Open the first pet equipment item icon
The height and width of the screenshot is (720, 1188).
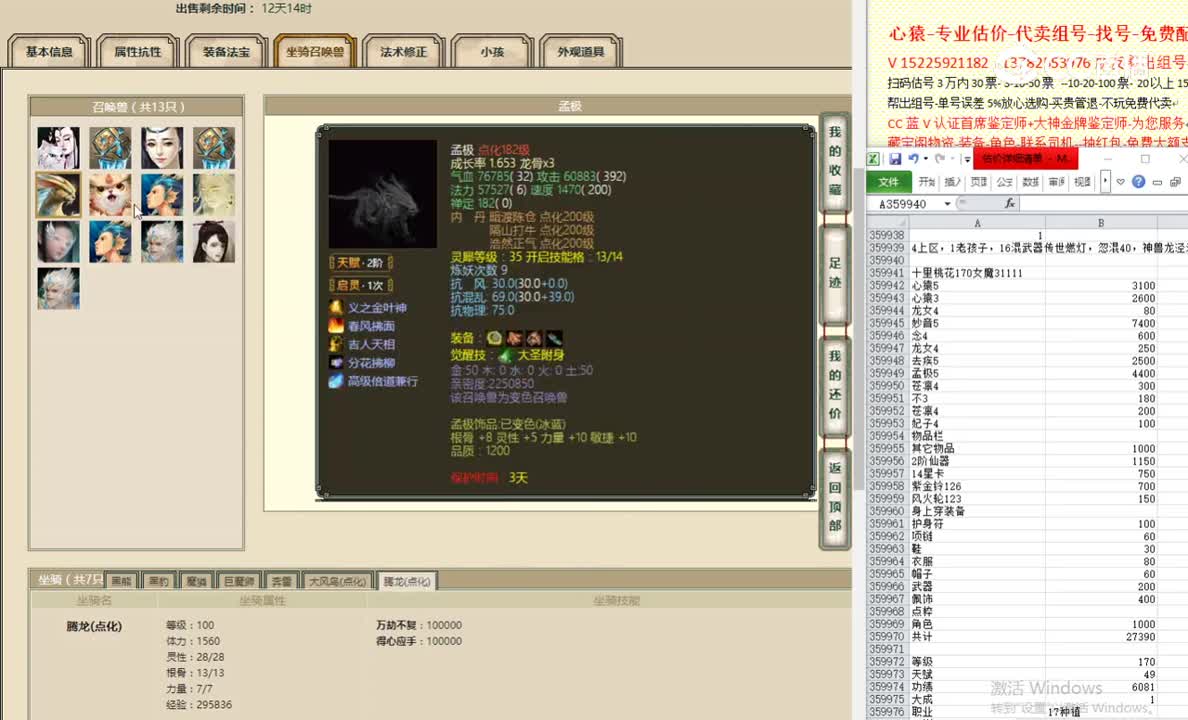tap(494, 340)
